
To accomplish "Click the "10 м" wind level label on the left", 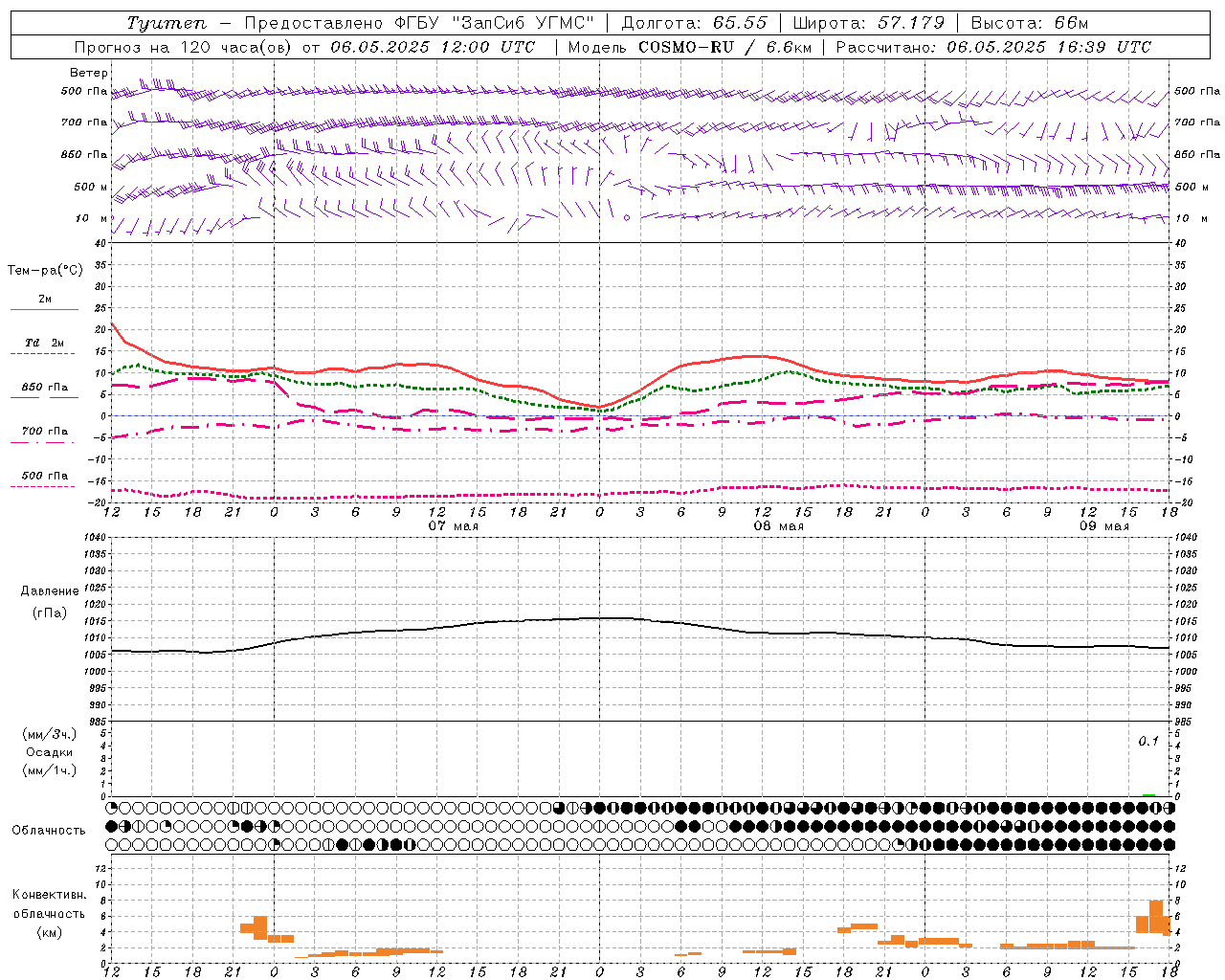I will [92, 218].
